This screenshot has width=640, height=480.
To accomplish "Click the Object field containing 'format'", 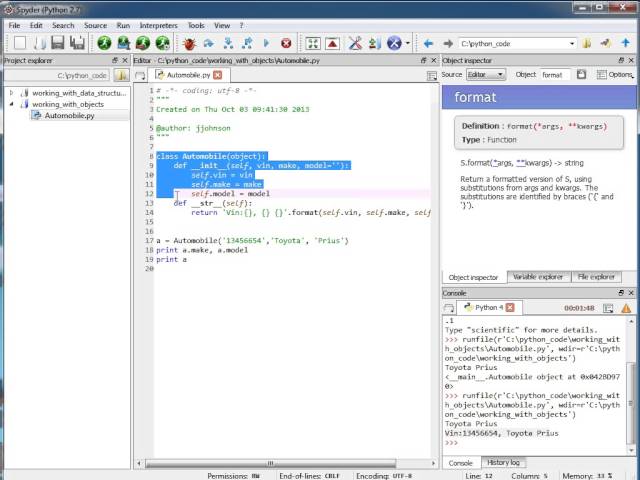I will [555, 75].
